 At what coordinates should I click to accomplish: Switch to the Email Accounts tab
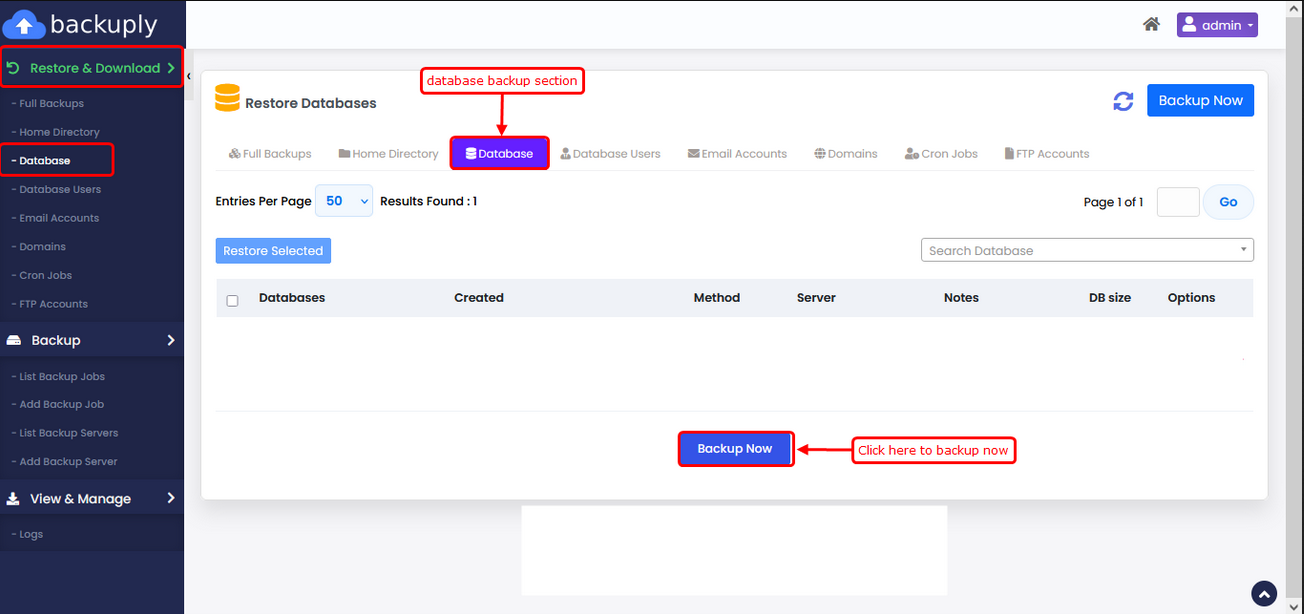point(737,154)
